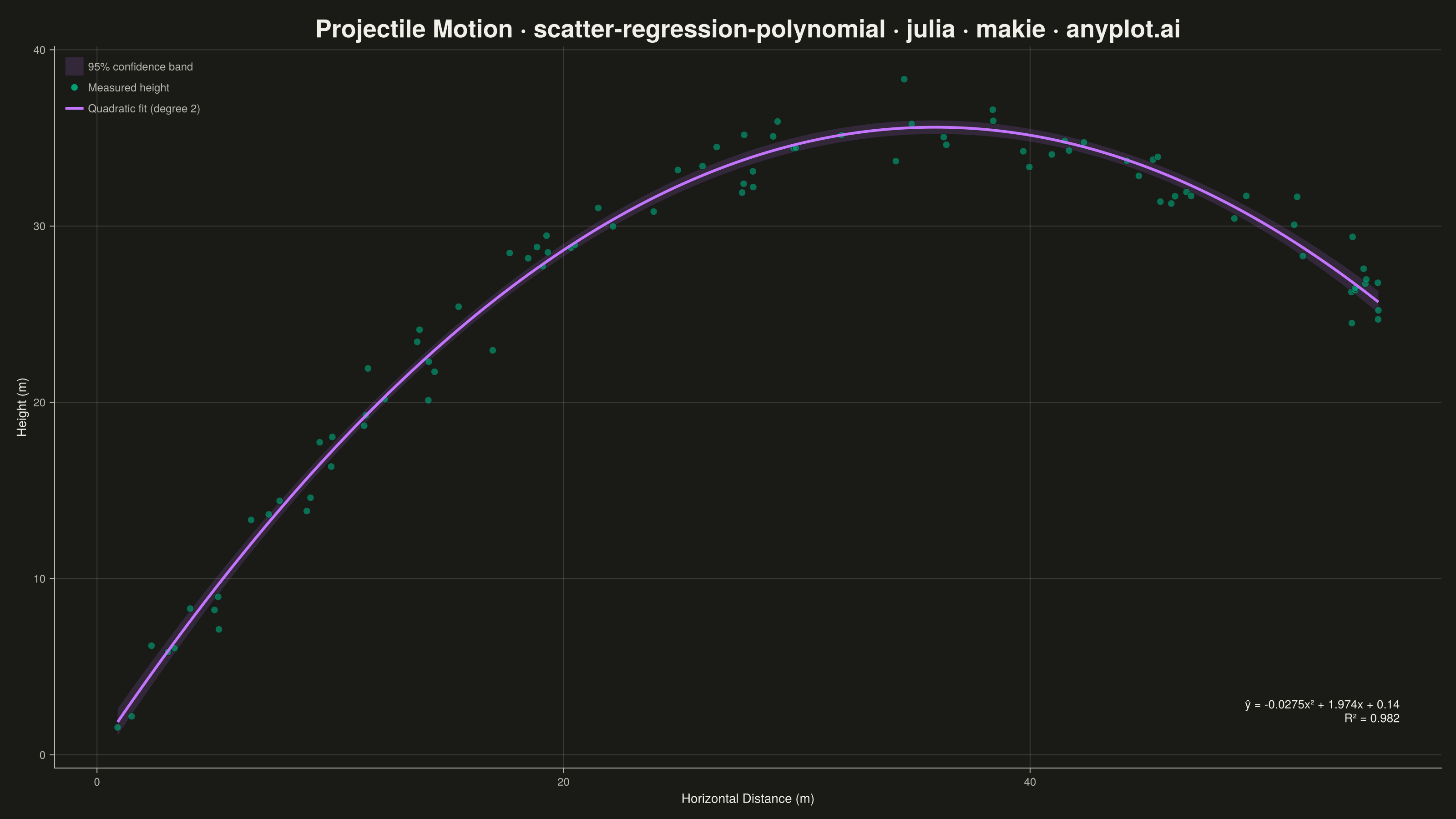Click the "Height (m)" axis label
The width and height of the screenshot is (1456, 819).
pos(22,407)
